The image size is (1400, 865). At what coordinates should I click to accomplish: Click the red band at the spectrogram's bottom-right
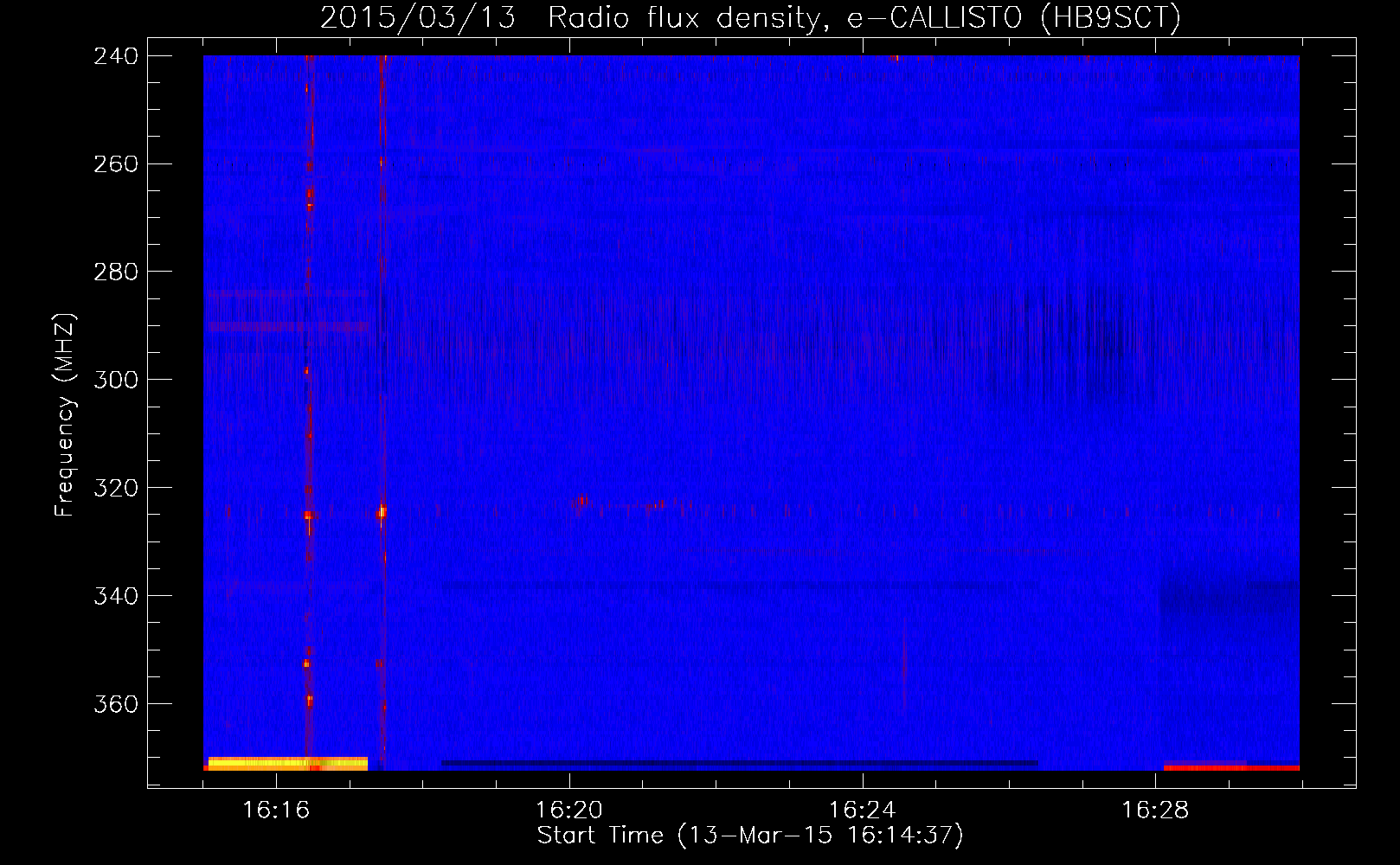(1231, 767)
